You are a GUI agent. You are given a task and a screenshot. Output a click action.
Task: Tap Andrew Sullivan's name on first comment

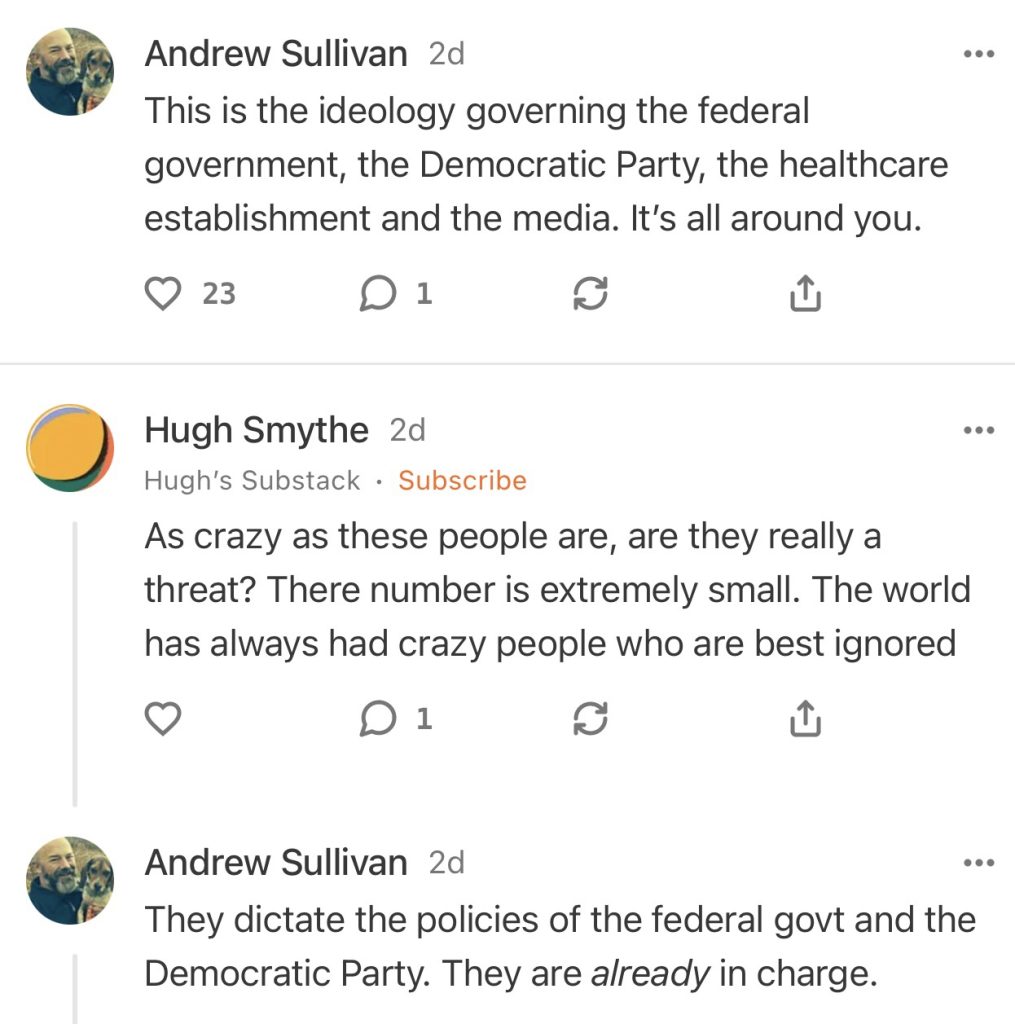point(275,54)
